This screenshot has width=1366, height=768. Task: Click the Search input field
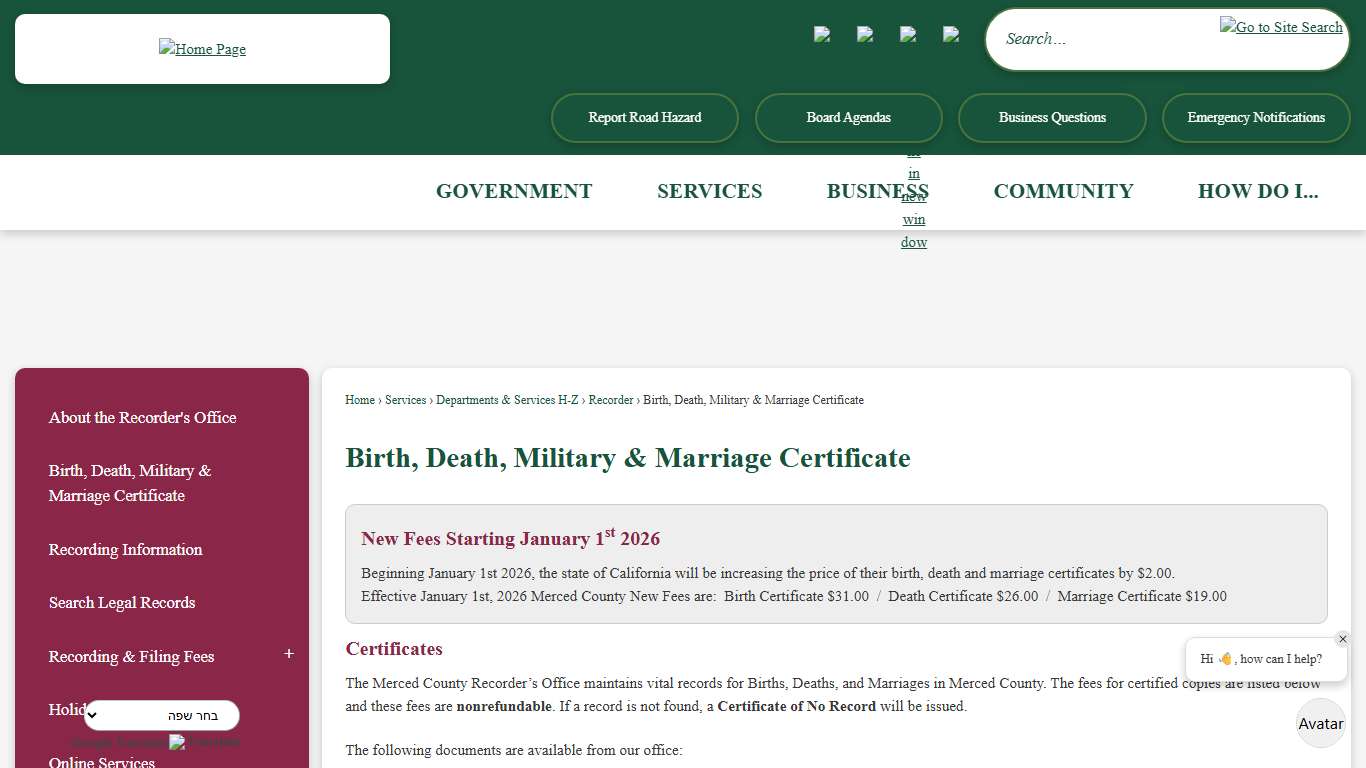pyautogui.click(x=1100, y=39)
